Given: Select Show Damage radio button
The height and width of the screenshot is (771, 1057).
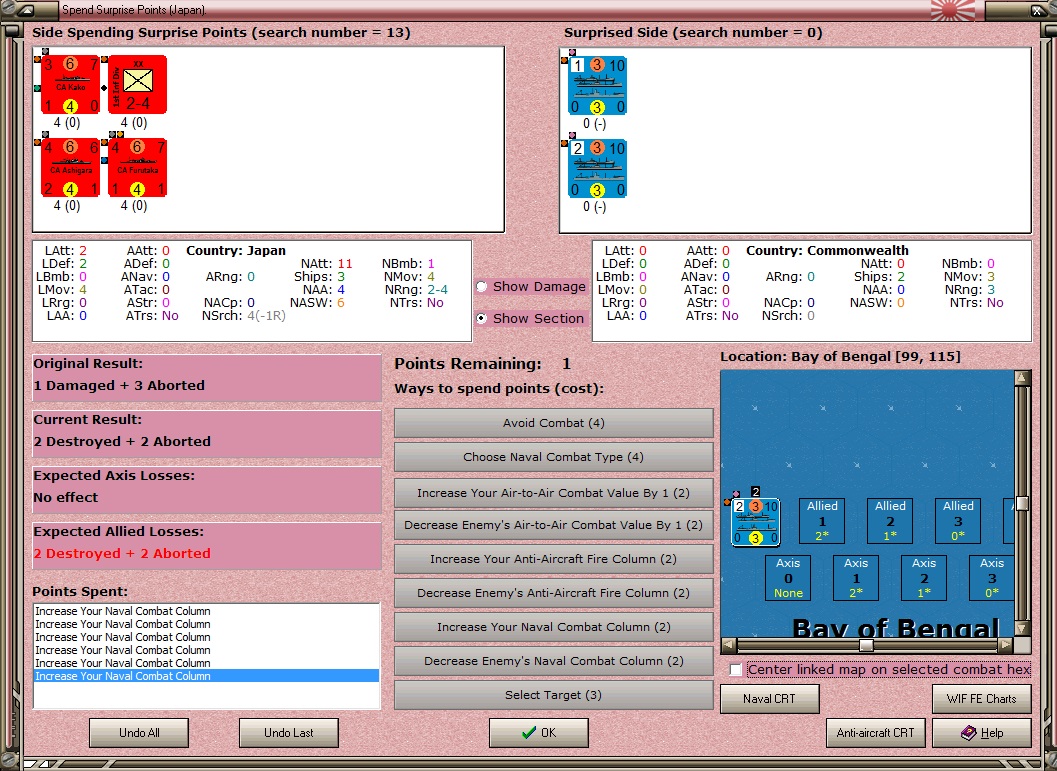Looking at the screenshot, I should click(481, 286).
